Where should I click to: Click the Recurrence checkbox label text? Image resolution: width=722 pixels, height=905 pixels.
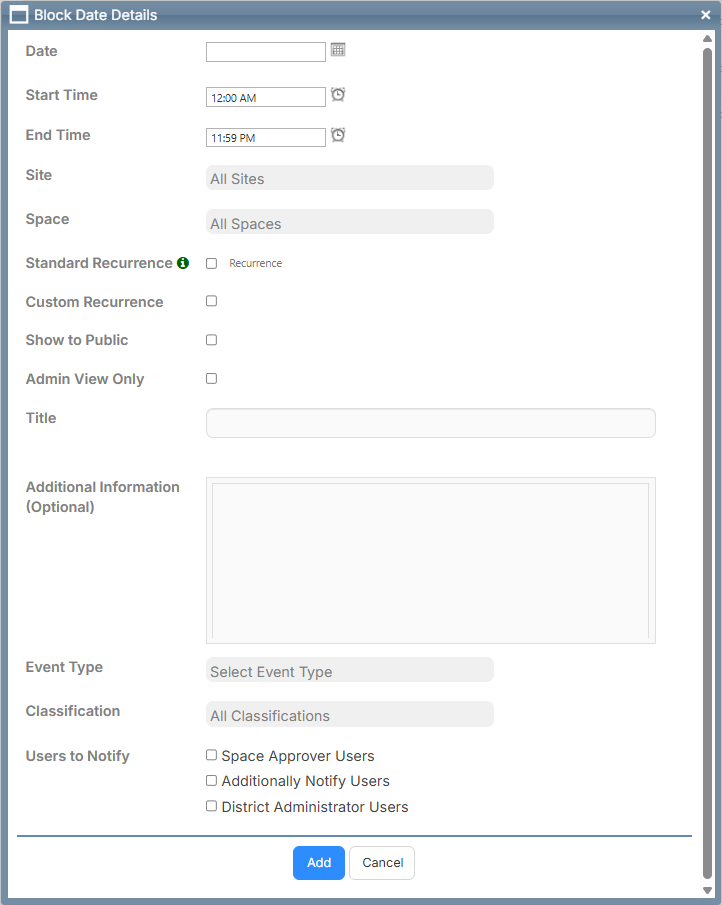point(256,263)
